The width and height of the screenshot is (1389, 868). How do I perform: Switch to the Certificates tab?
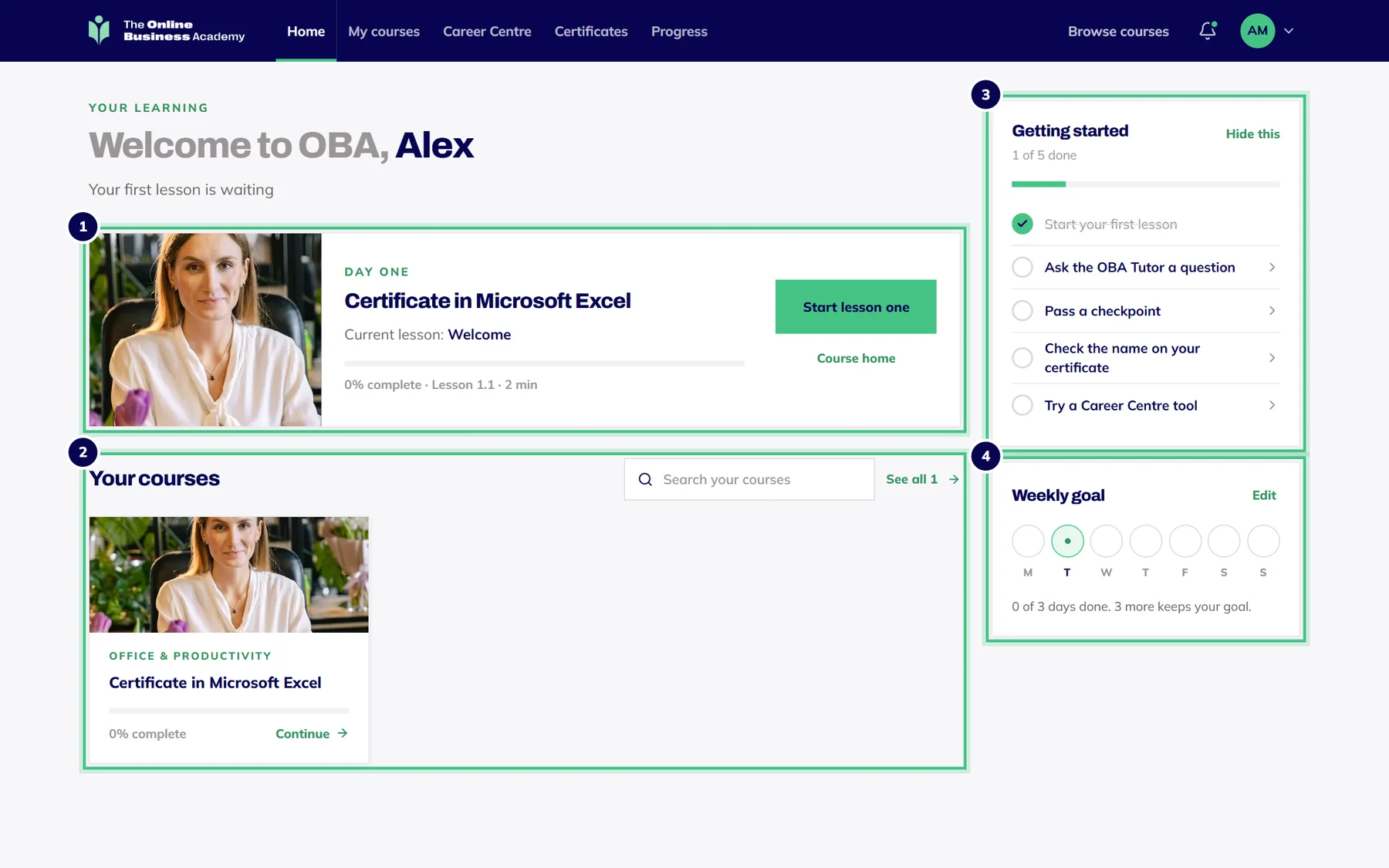591,31
